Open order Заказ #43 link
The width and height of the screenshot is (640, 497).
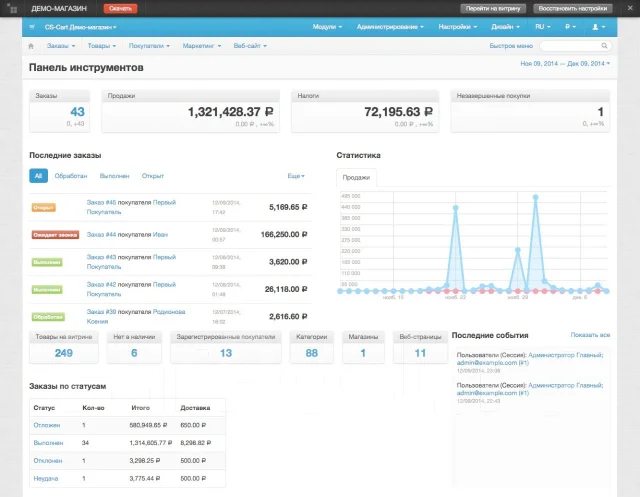(101, 257)
